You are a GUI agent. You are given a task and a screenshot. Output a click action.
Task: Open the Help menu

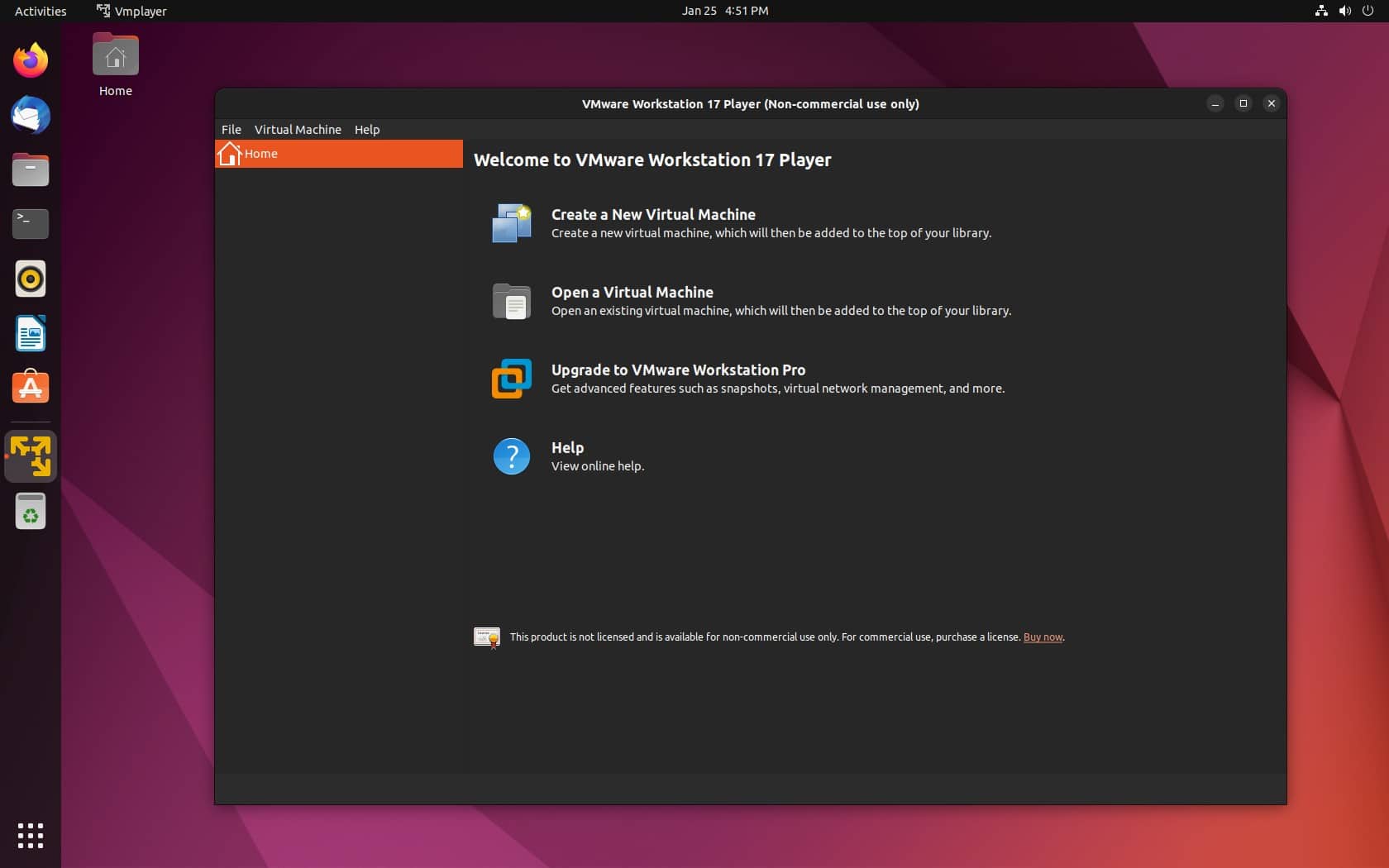[x=367, y=130]
